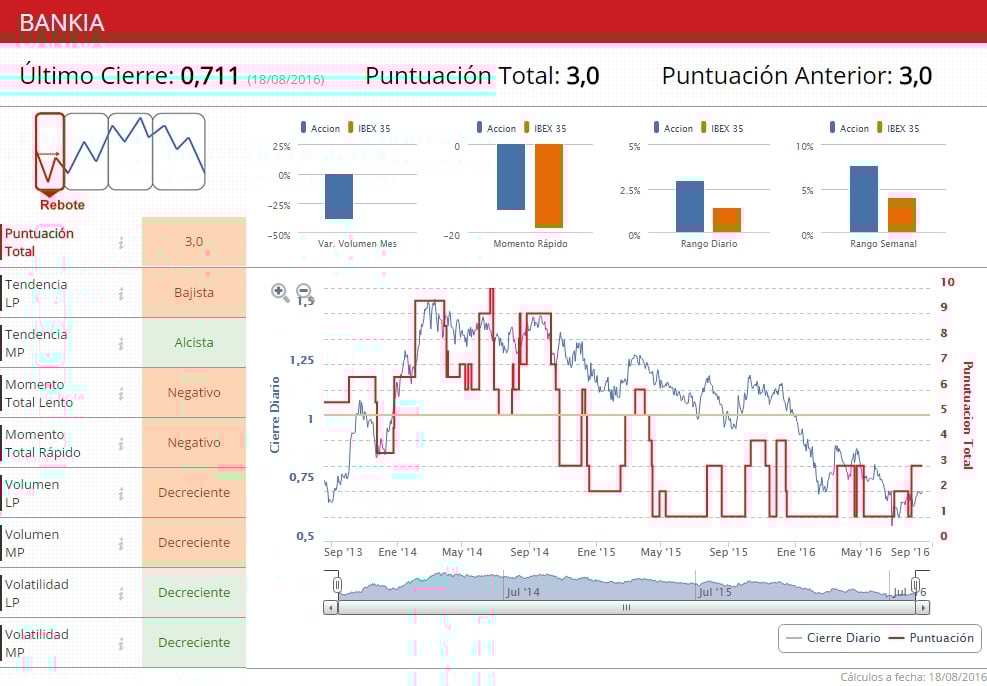Open info icon for Momento Total Rápido
987x686 pixels.
point(121,444)
